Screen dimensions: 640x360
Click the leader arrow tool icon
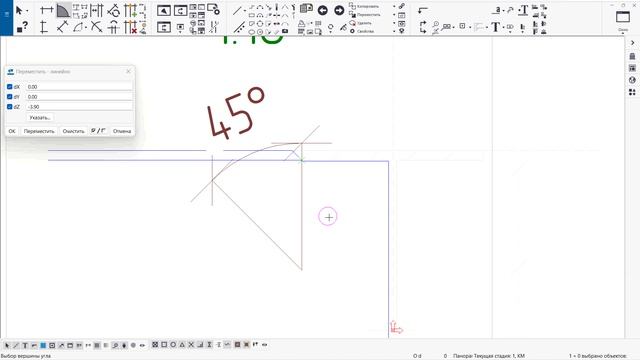pos(423,10)
